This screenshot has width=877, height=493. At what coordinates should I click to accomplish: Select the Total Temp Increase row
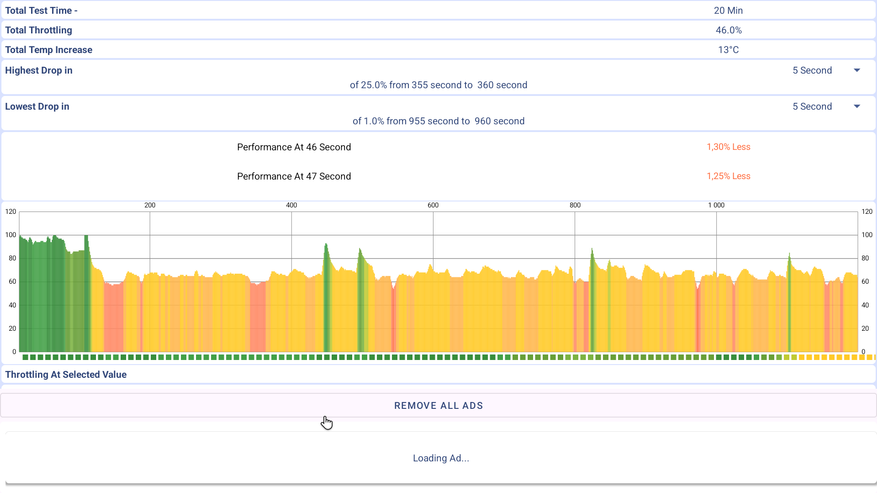[x=438, y=50]
